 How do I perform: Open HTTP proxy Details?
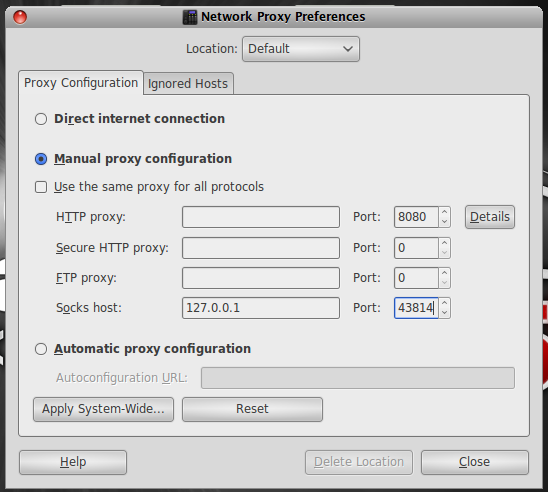click(490, 217)
